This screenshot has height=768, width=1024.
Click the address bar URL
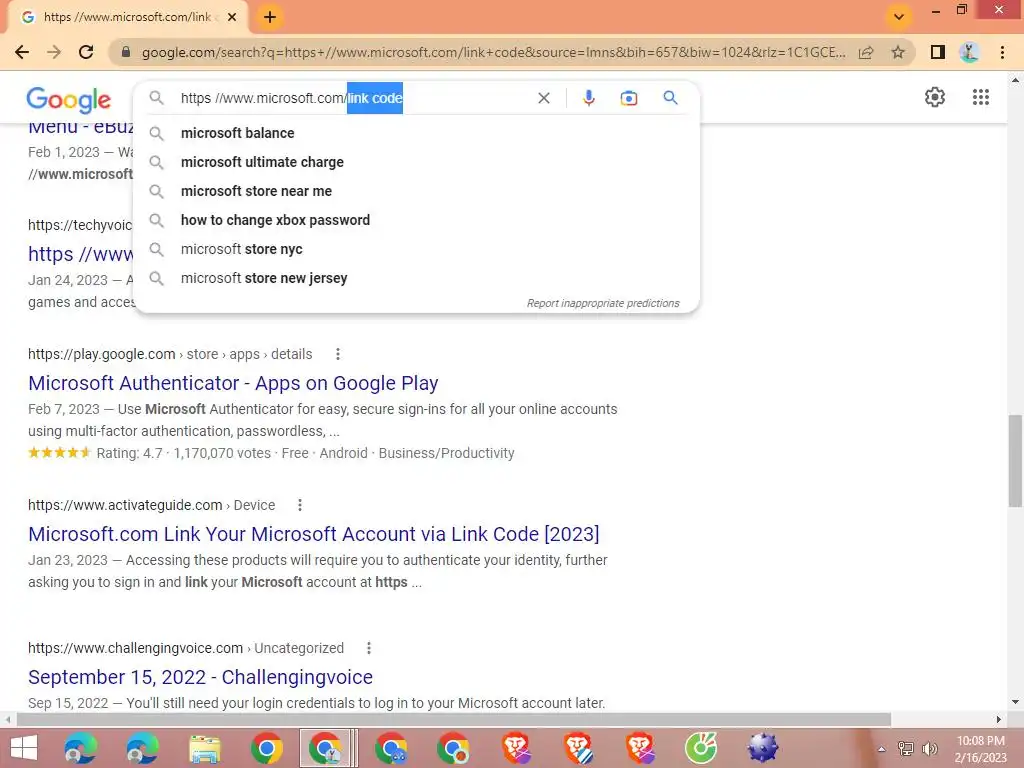pyautogui.click(x=493, y=52)
